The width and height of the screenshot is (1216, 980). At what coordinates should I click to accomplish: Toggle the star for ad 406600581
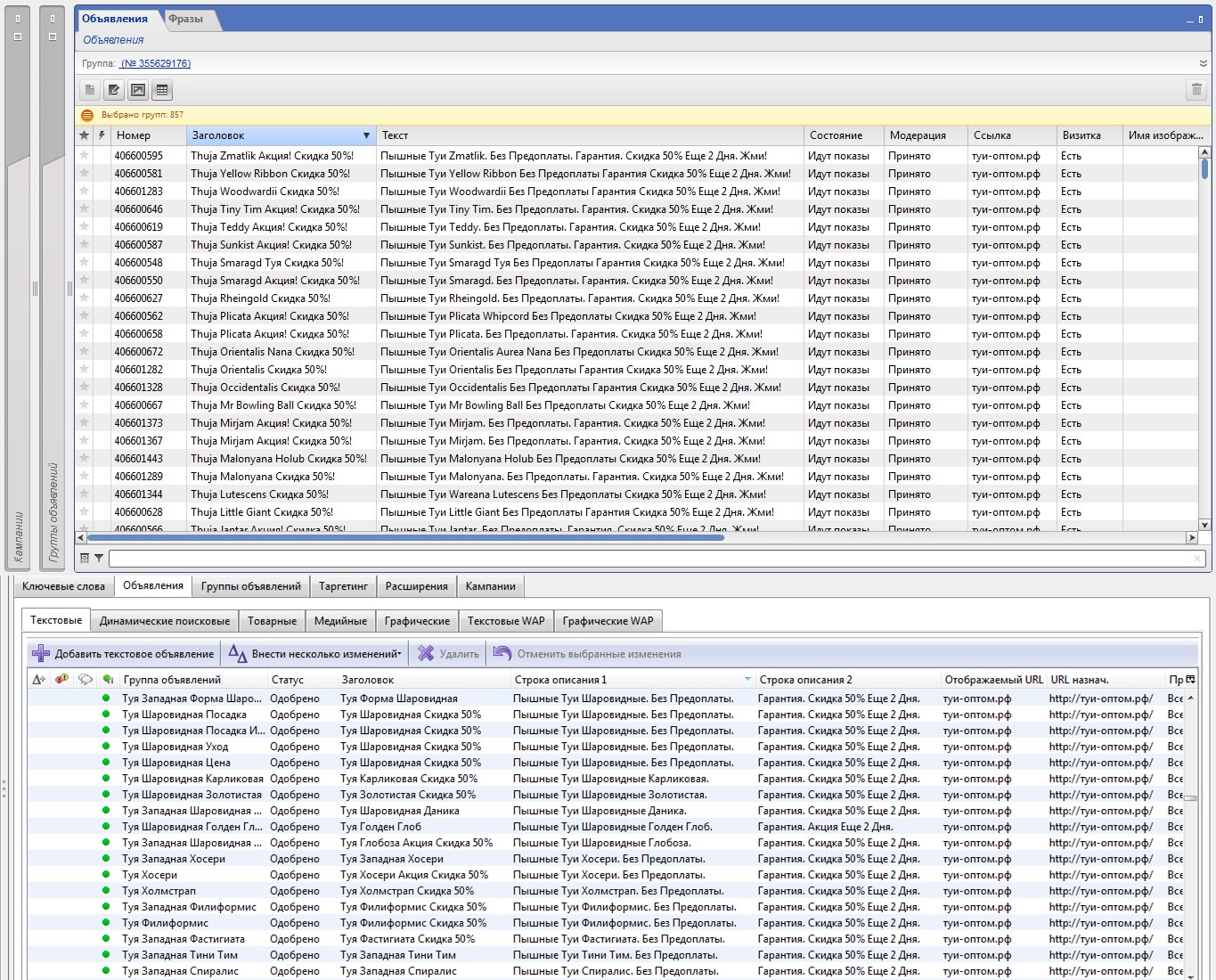coord(85,174)
